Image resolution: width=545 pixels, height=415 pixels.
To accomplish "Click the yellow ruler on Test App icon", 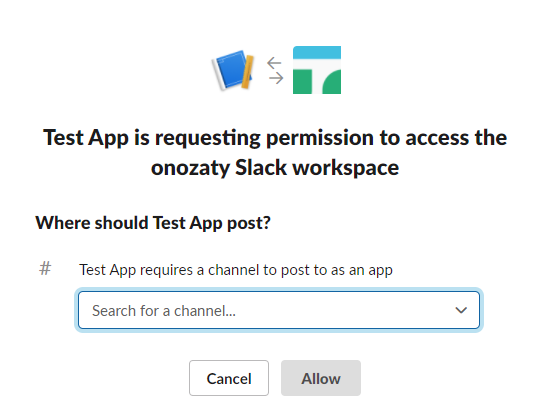I will (x=247, y=73).
